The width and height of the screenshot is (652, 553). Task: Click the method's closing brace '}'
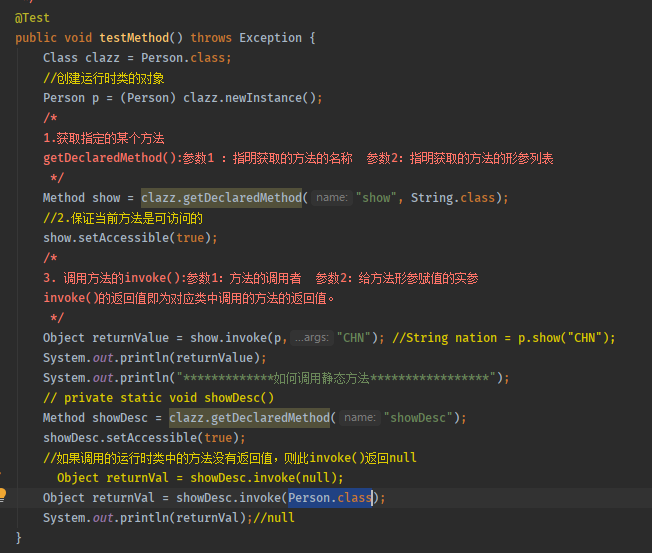(x=18, y=538)
